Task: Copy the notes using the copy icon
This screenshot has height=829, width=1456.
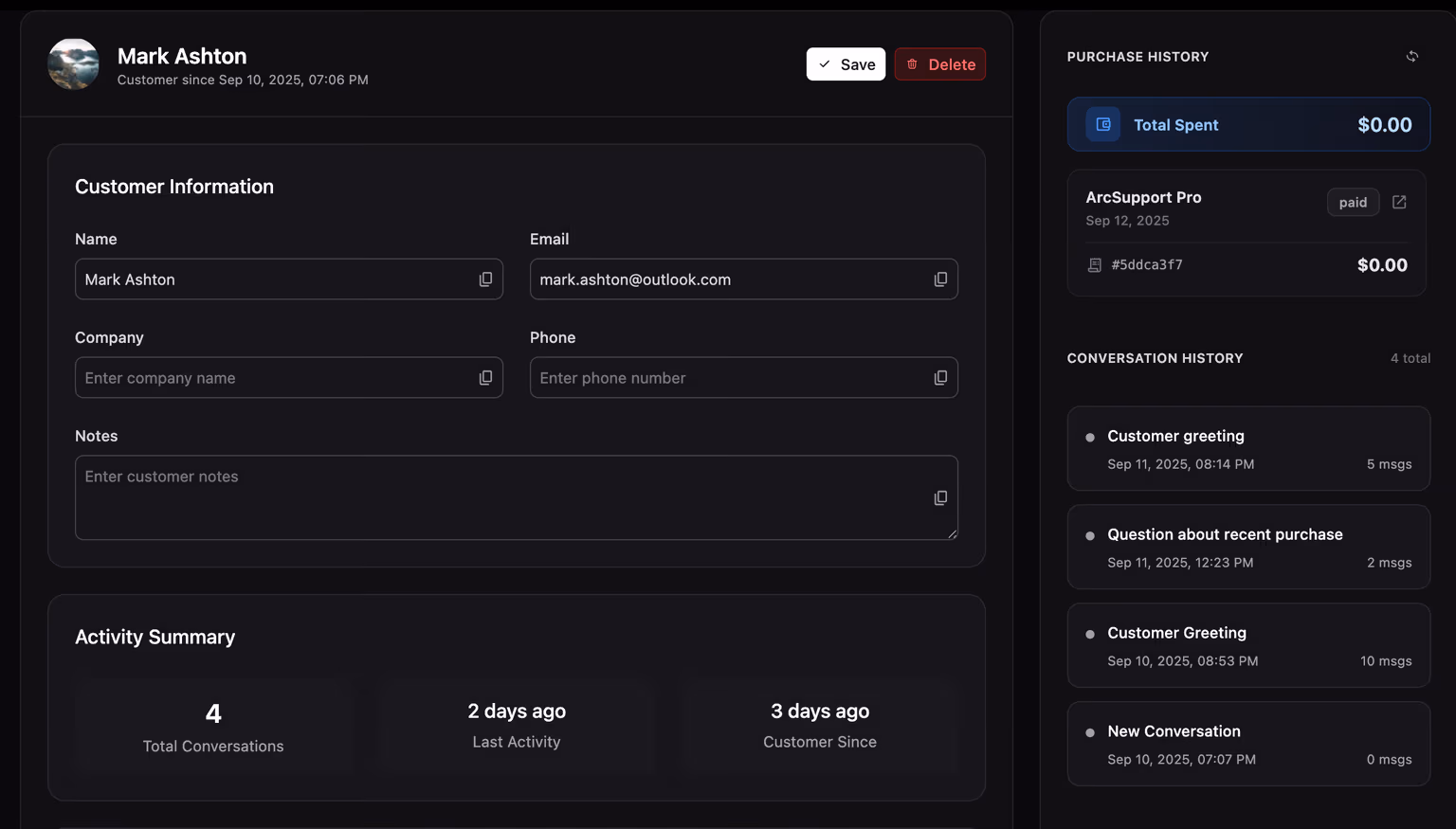Action: 940,496
